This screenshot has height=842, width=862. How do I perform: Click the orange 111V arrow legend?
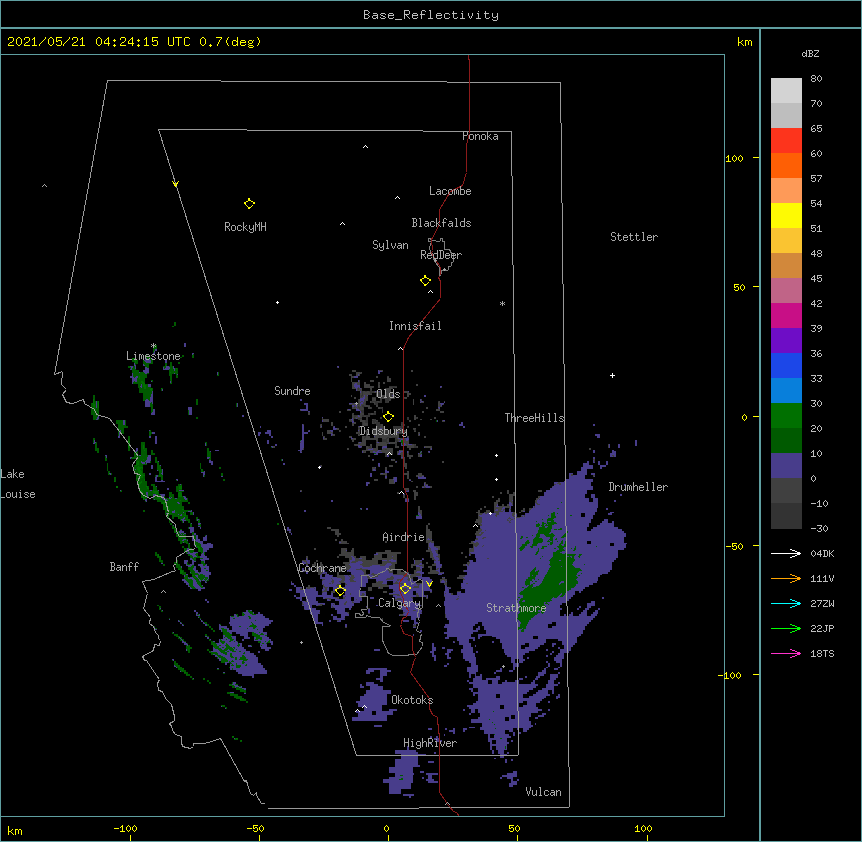click(786, 578)
